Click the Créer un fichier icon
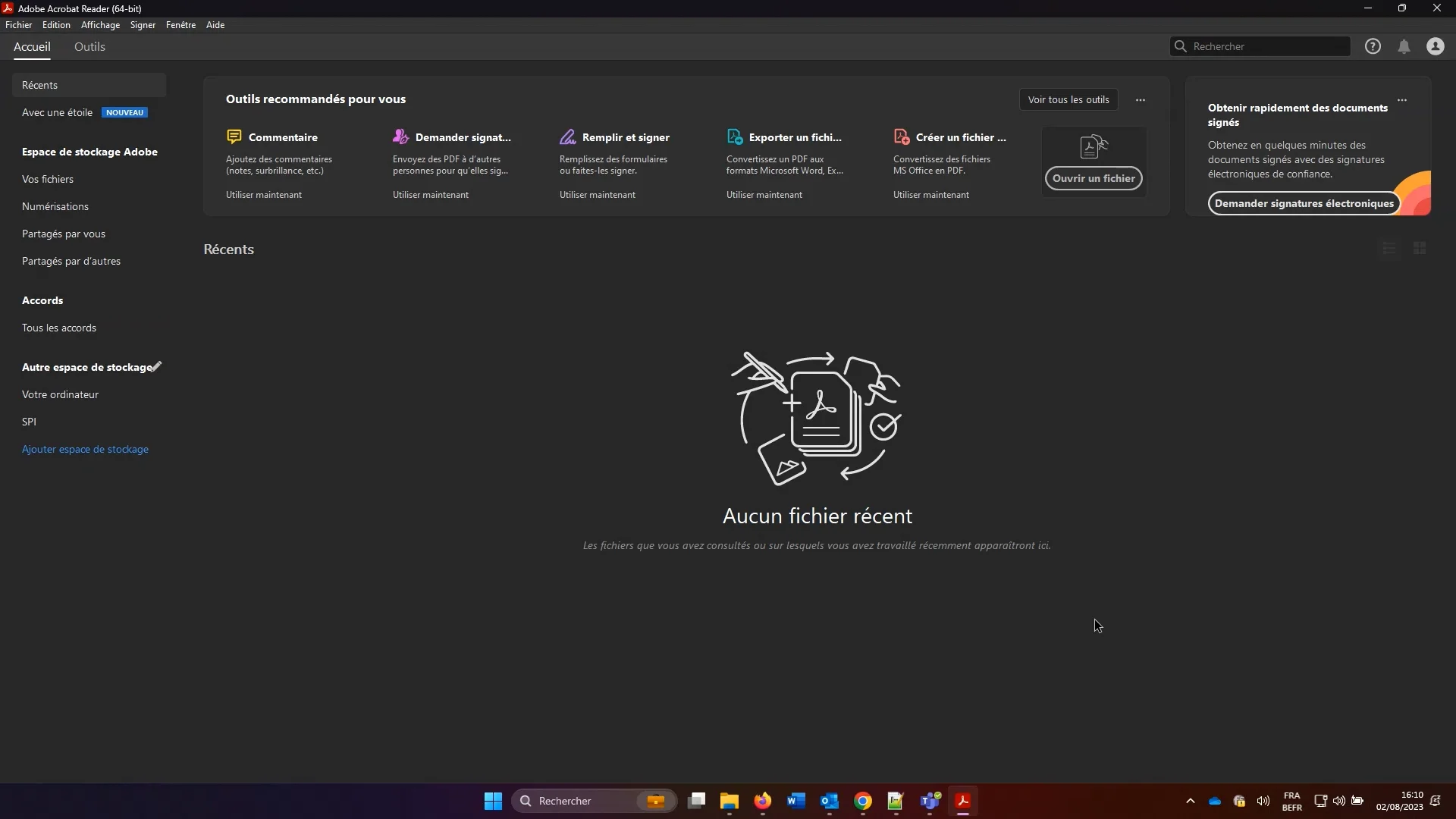The height and width of the screenshot is (819, 1456). 901,136
